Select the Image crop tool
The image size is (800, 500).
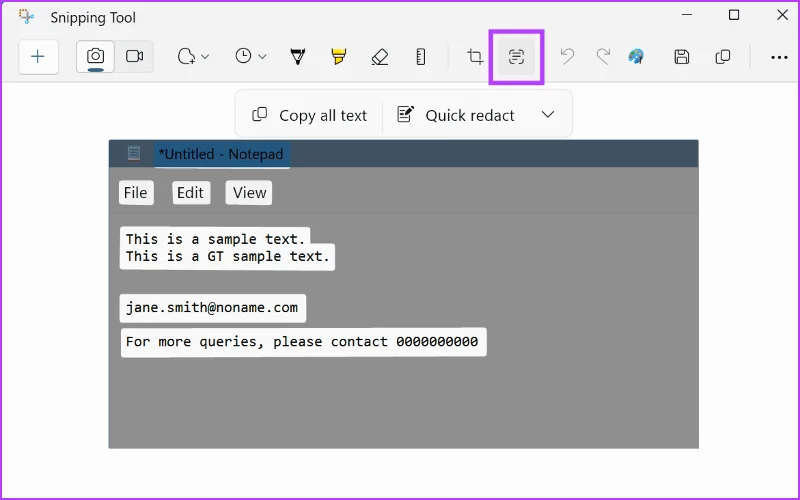tap(475, 57)
